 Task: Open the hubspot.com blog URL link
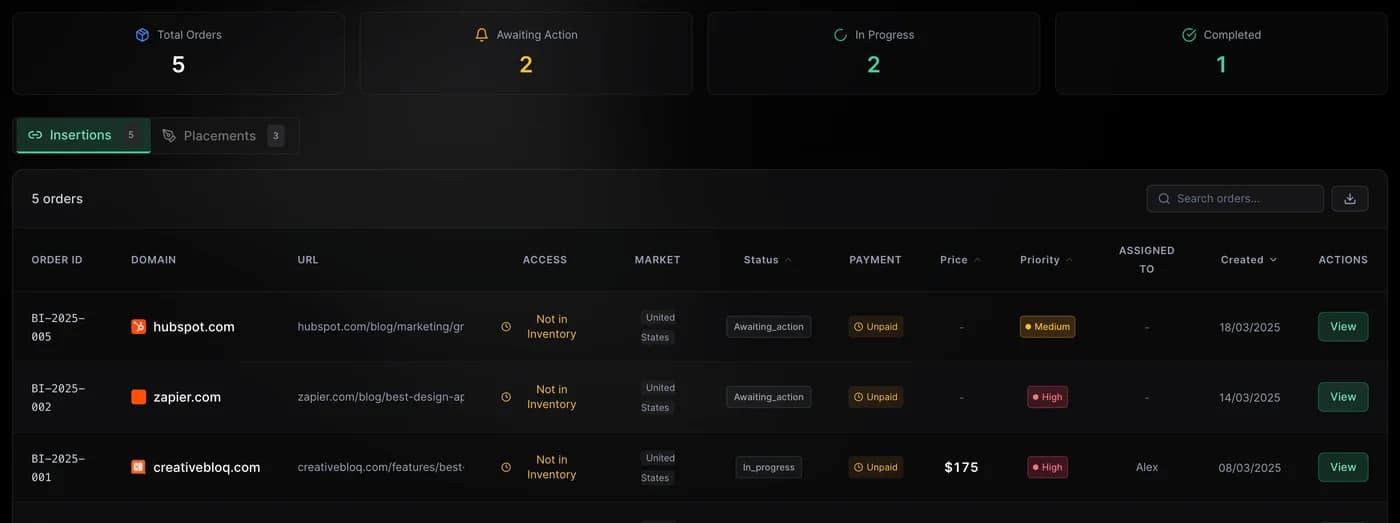(x=380, y=327)
